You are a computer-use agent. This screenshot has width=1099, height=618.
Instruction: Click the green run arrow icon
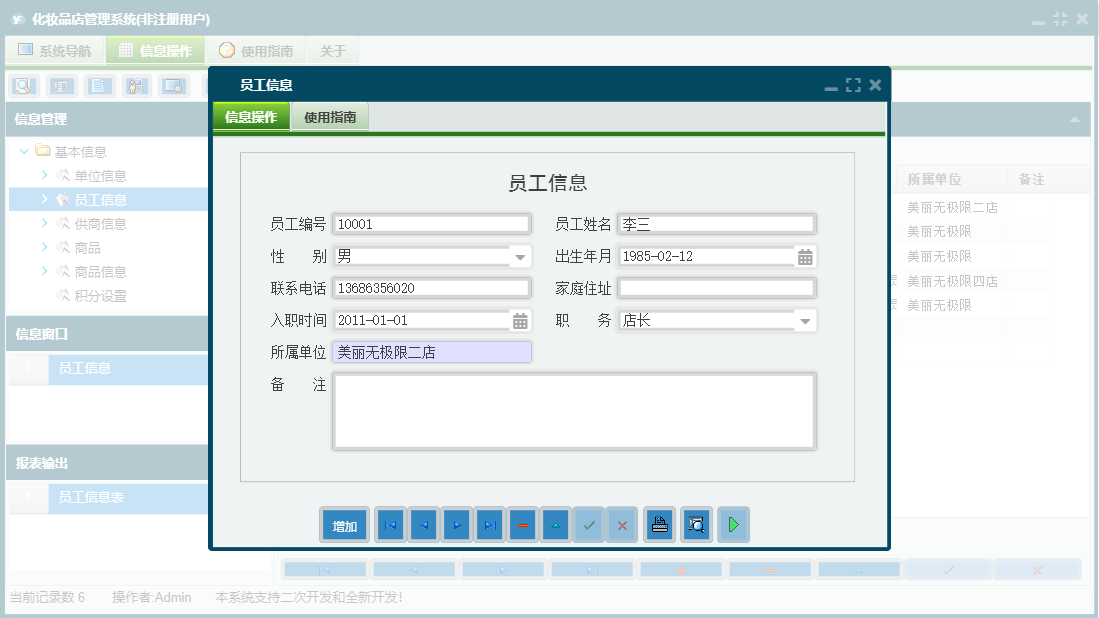[x=733, y=524]
